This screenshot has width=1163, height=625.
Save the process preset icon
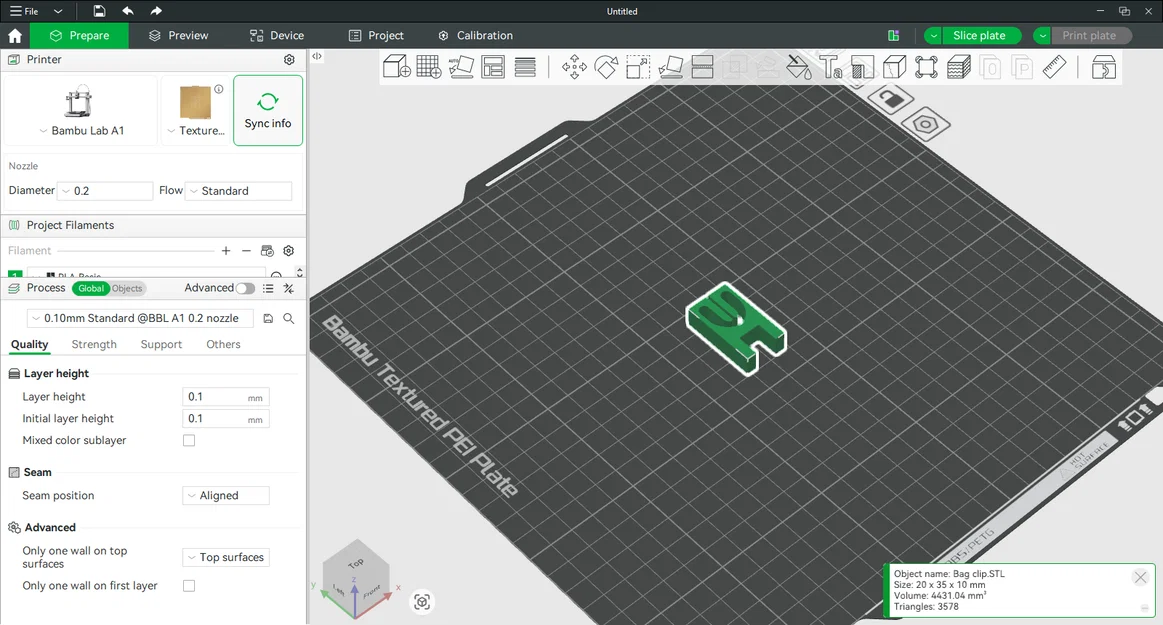(x=268, y=318)
